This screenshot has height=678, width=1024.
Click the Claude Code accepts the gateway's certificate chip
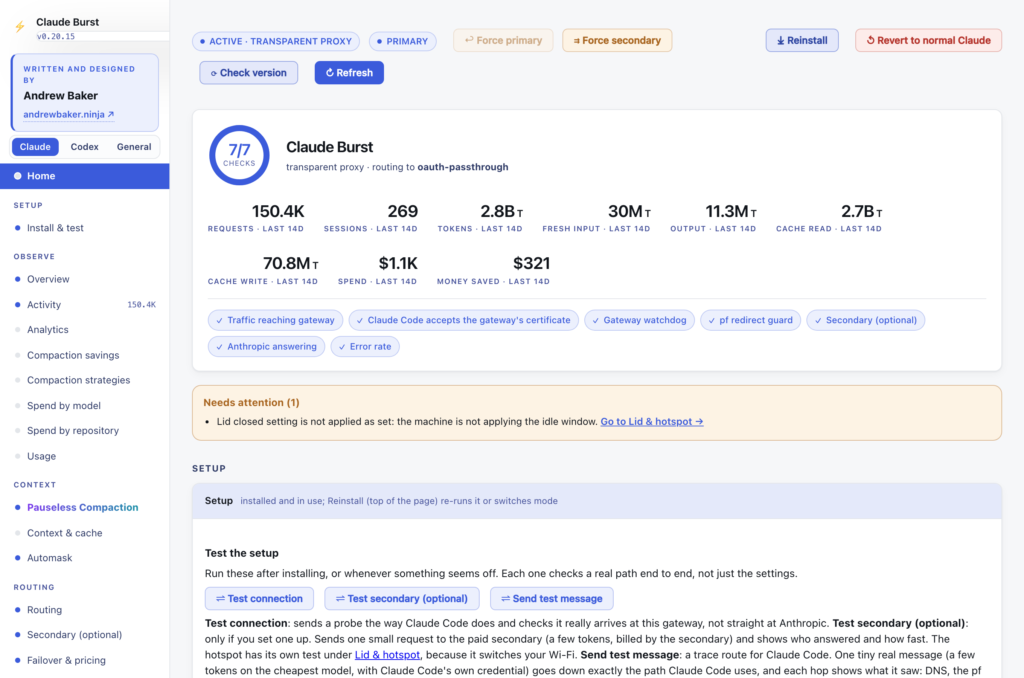(x=463, y=320)
